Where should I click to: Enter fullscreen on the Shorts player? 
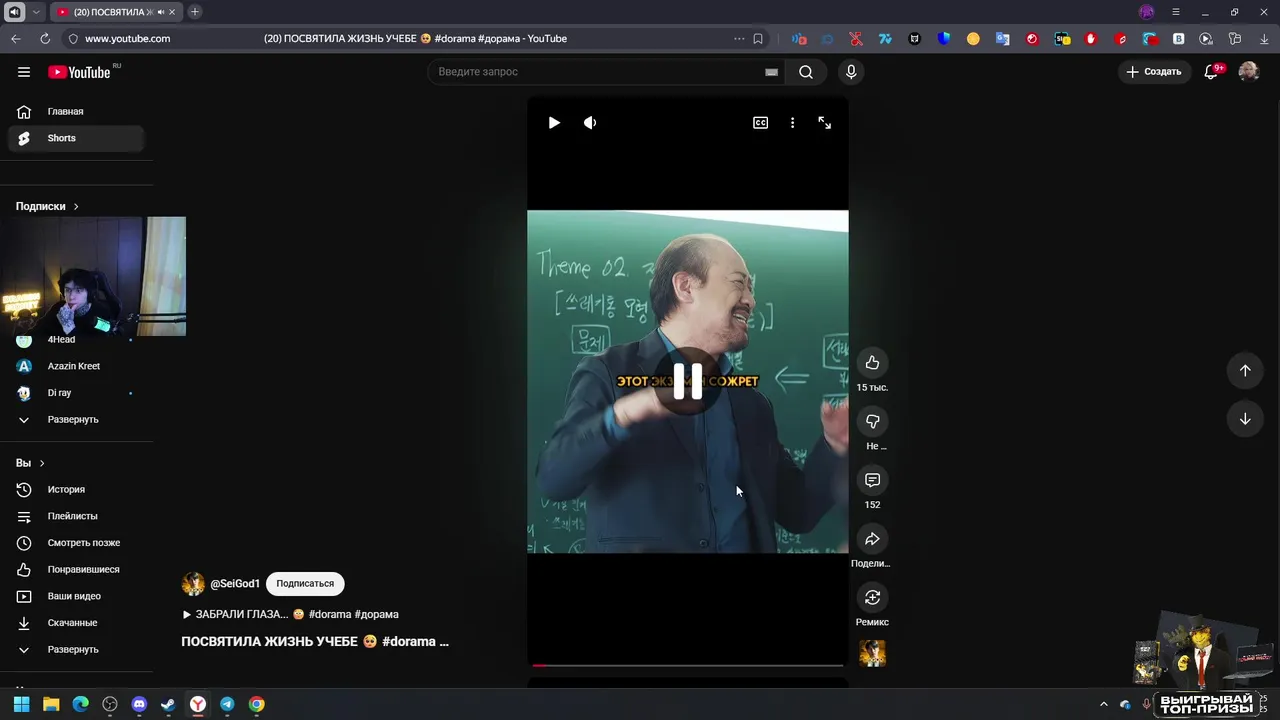coord(824,123)
